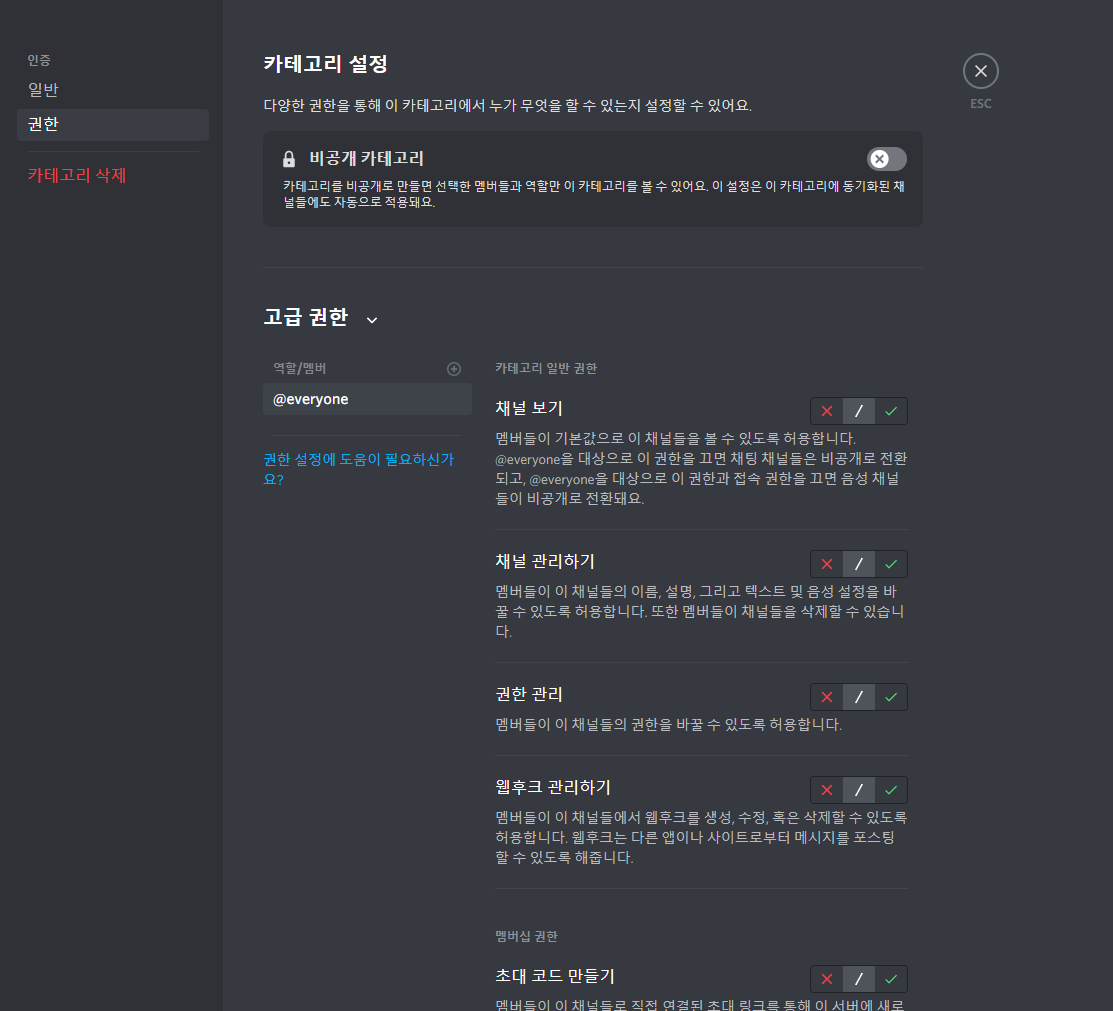
Task: Allow 채널 관리하기 with green checkmark
Action: click(x=891, y=564)
